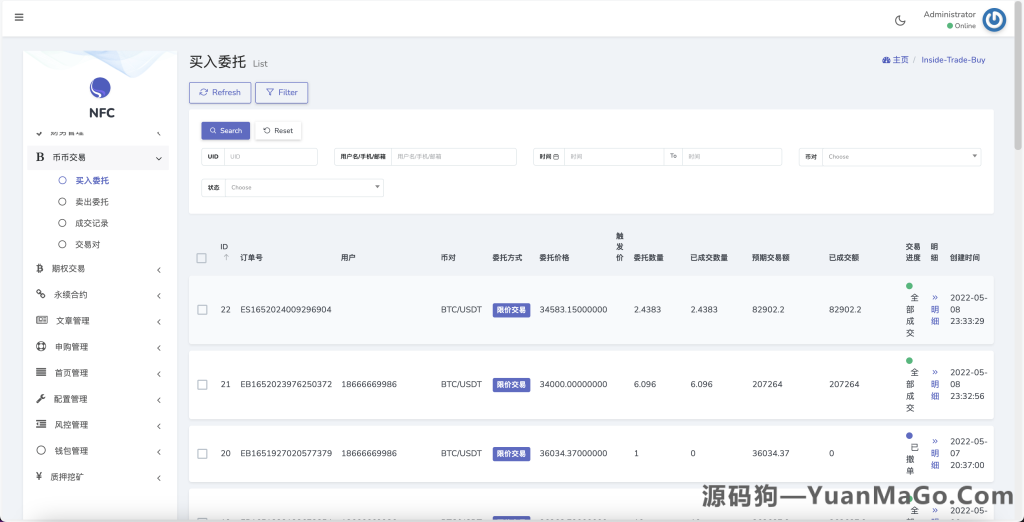Click the 币币交易 B icon
Viewport: 1024px width, 522px height.
point(40,157)
